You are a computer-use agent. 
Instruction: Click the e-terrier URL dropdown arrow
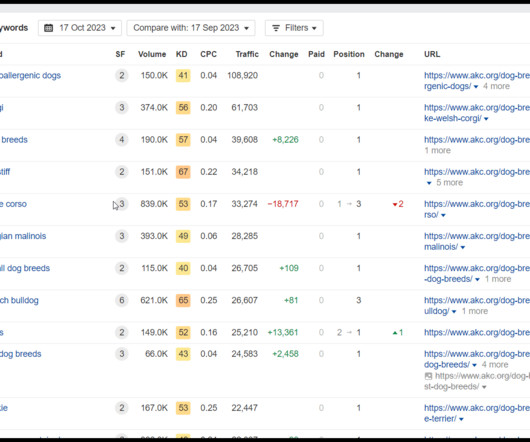click(461, 419)
